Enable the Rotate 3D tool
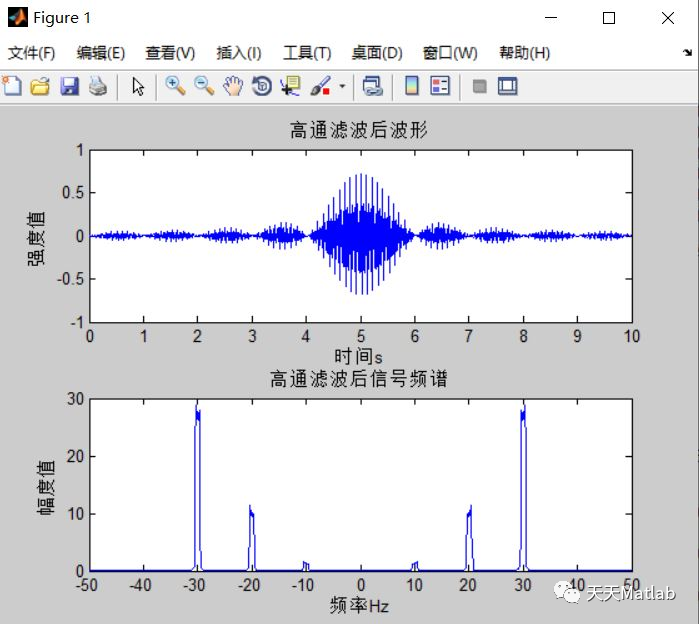The image size is (699, 624). (x=262, y=86)
